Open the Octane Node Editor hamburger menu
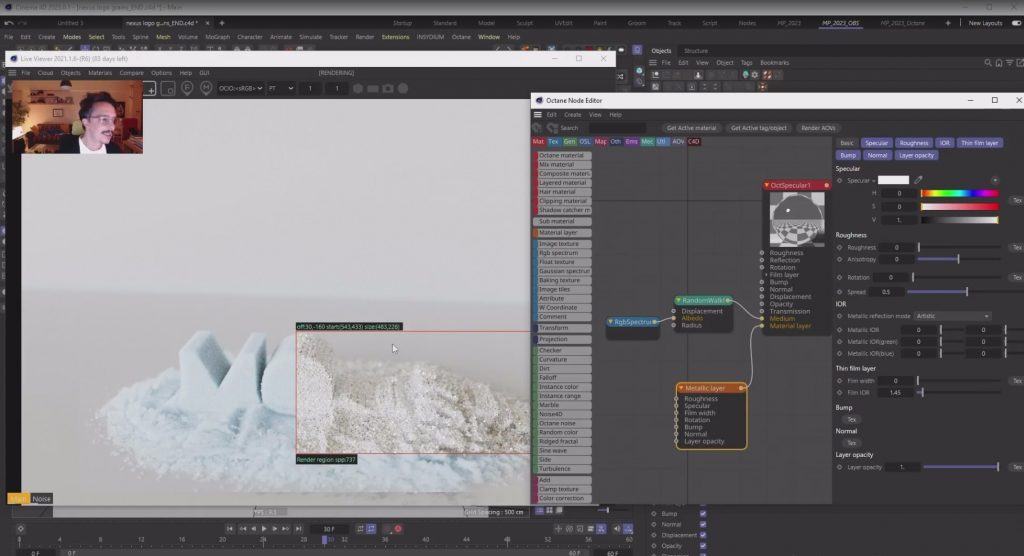The image size is (1024, 556). click(538, 115)
